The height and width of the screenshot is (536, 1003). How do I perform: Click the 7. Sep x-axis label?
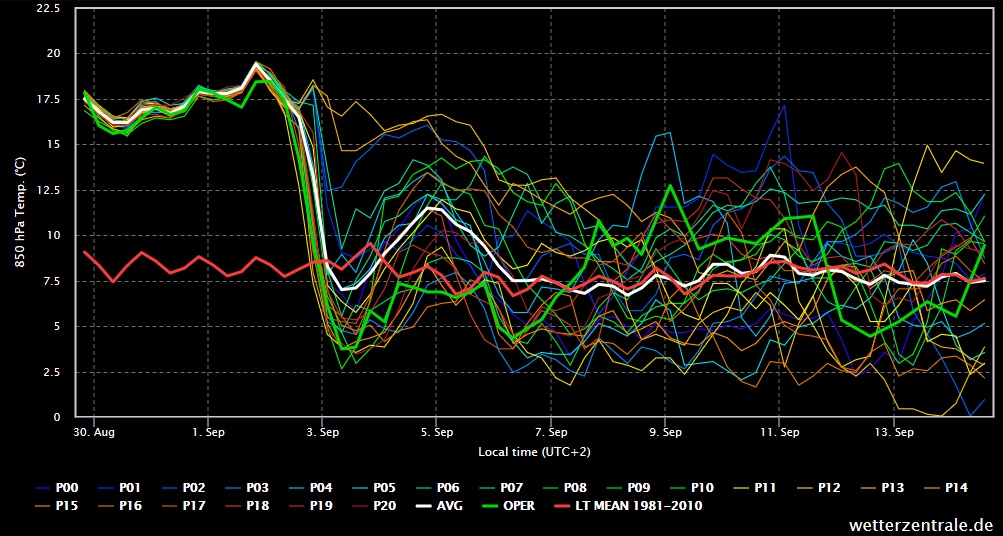[551, 432]
